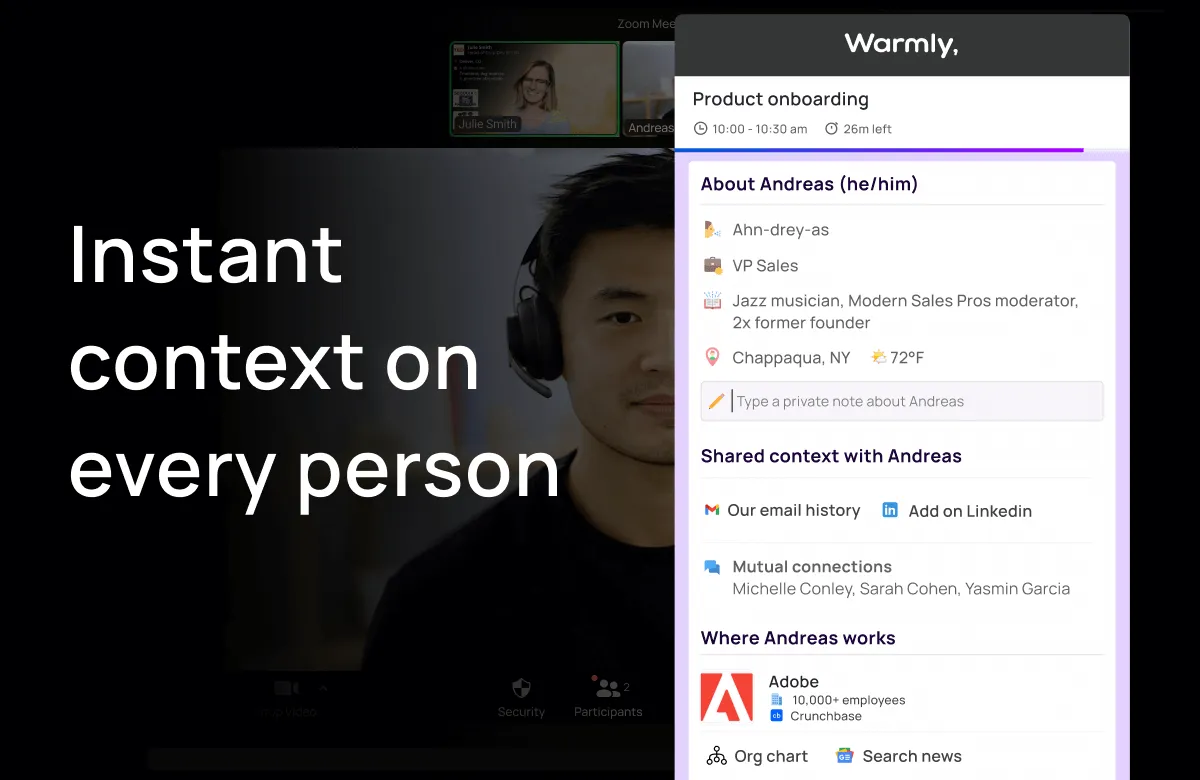Click in private note about Andreas field
This screenshot has height=780, width=1200.
[x=902, y=401]
